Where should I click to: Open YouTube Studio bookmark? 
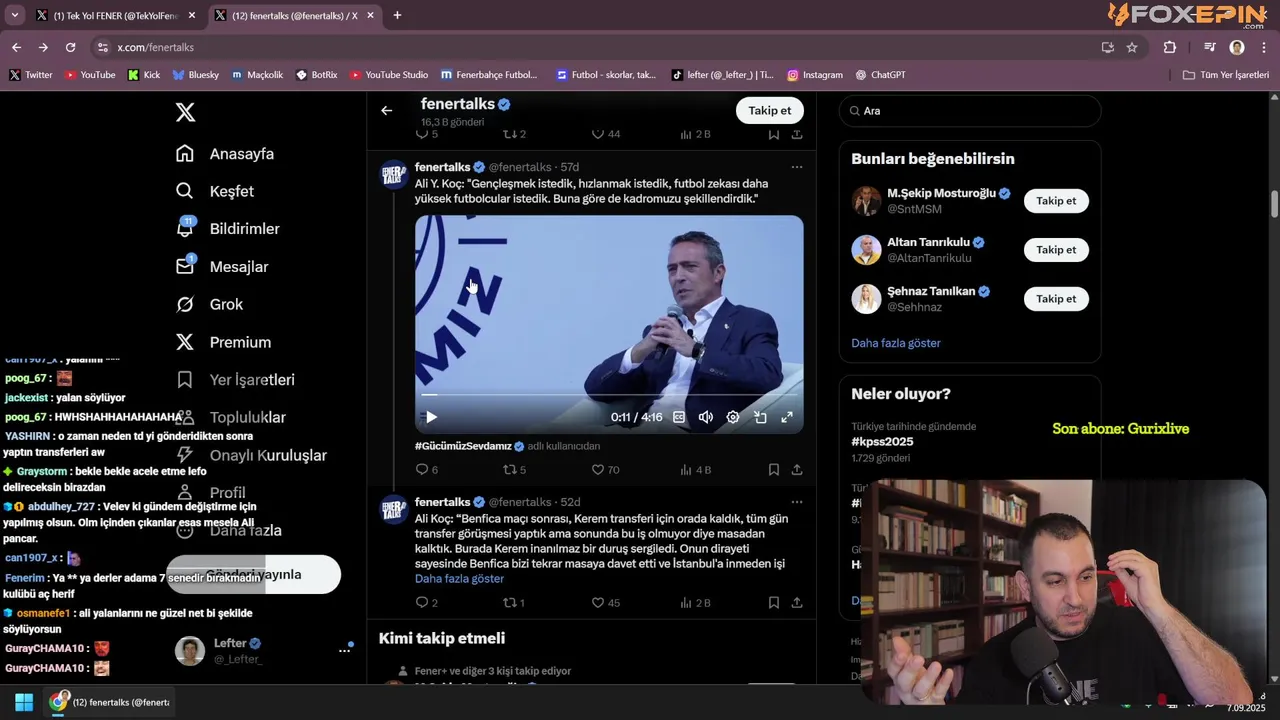click(x=389, y=75)
